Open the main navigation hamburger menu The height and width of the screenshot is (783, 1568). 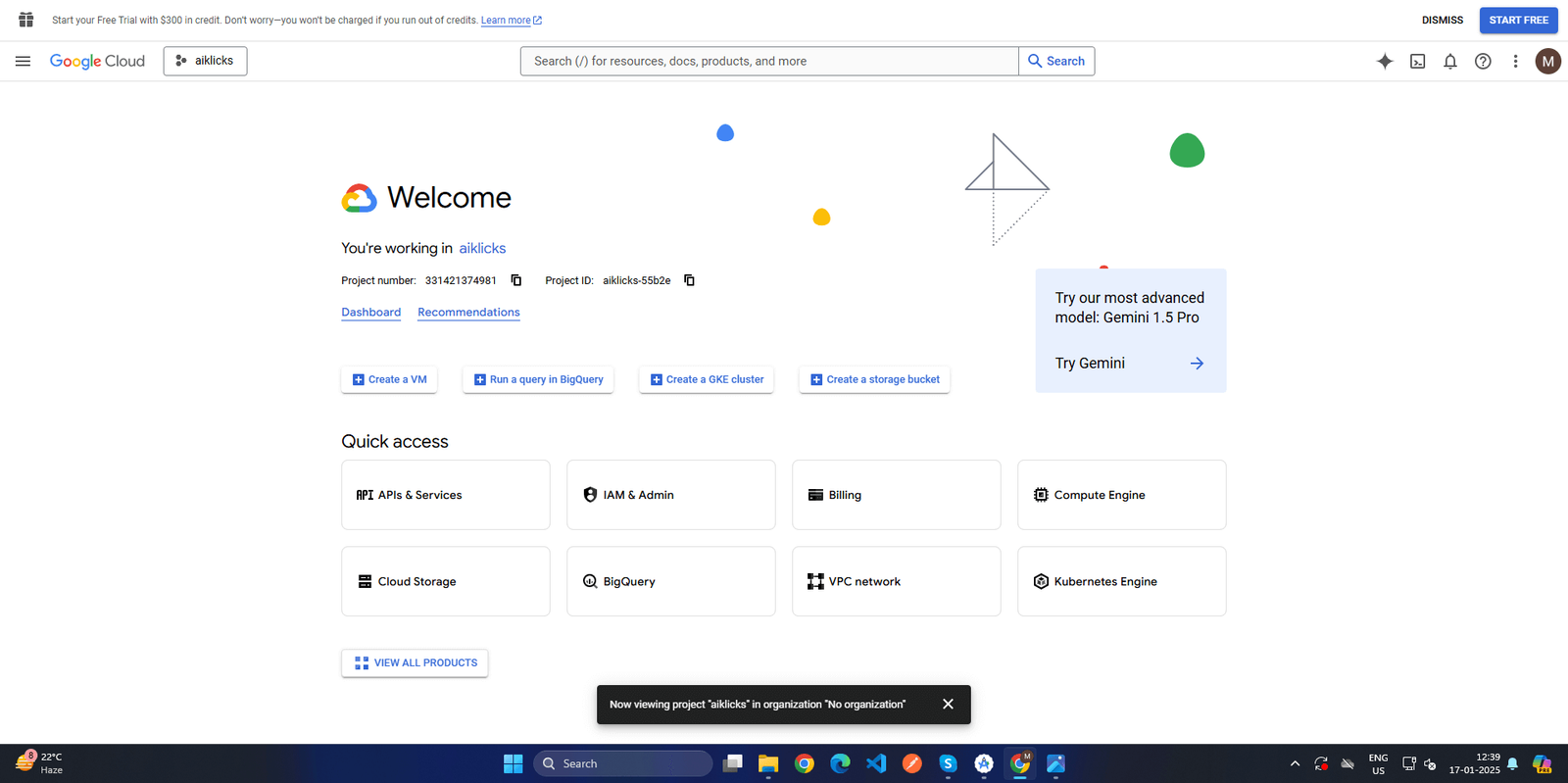pyautogui.click(x=23, y=61)
